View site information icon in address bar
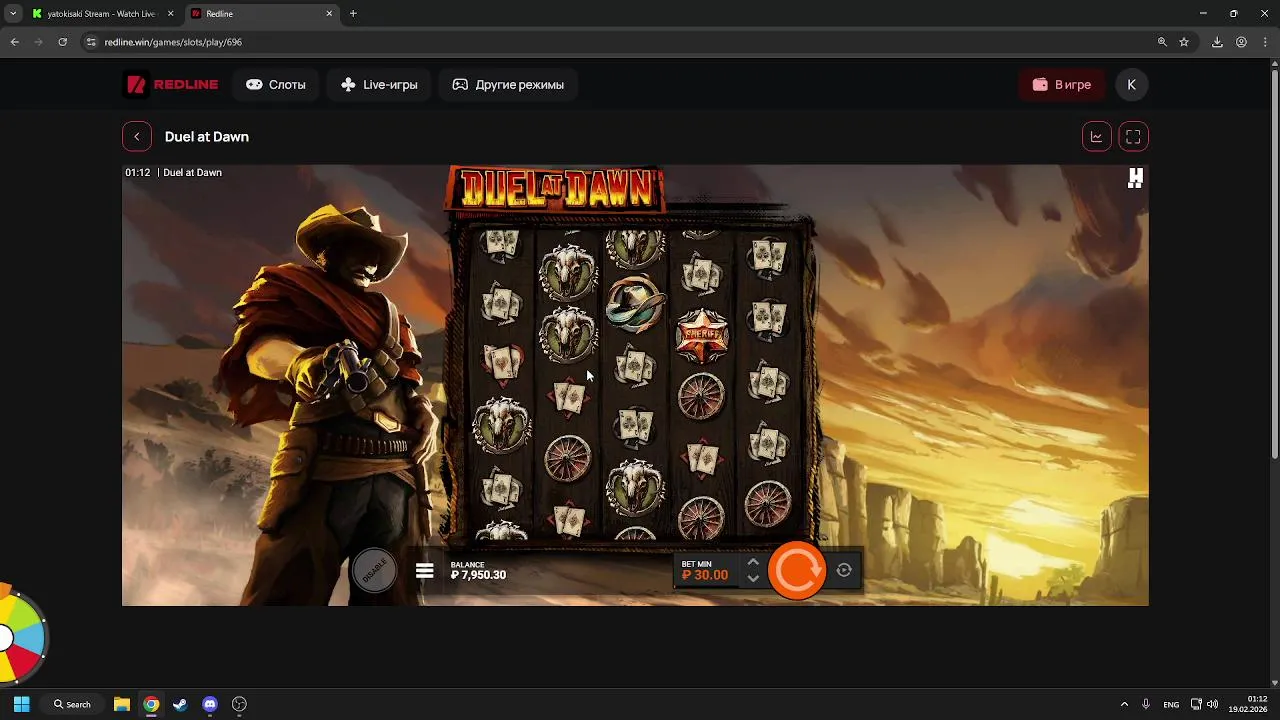The height and width of the screenshot is (720, 1280). [91, 42]
